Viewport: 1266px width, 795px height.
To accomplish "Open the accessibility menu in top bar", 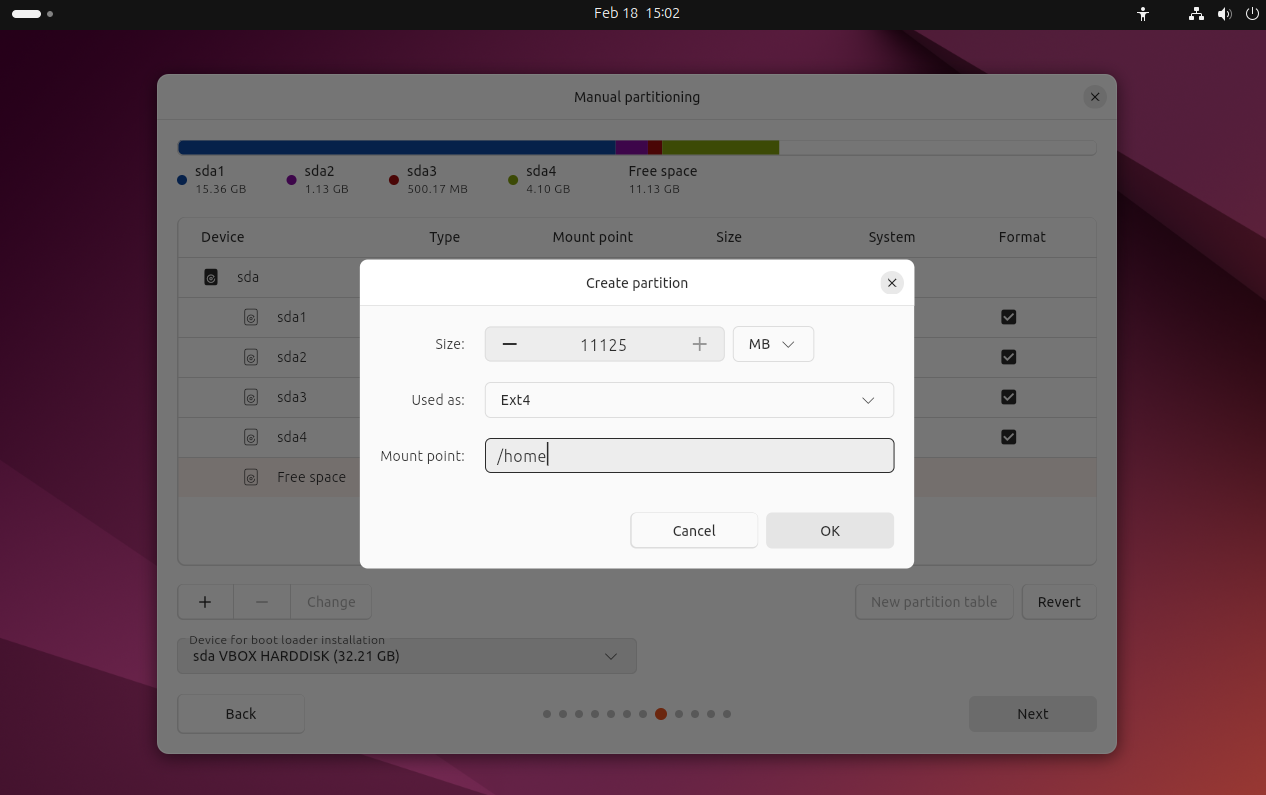I will [1144, 14].
